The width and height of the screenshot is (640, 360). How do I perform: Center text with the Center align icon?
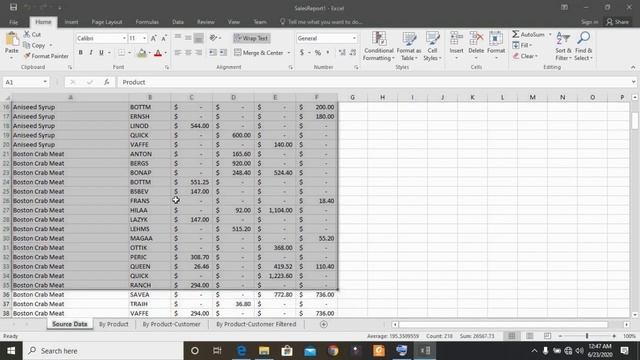188,53
